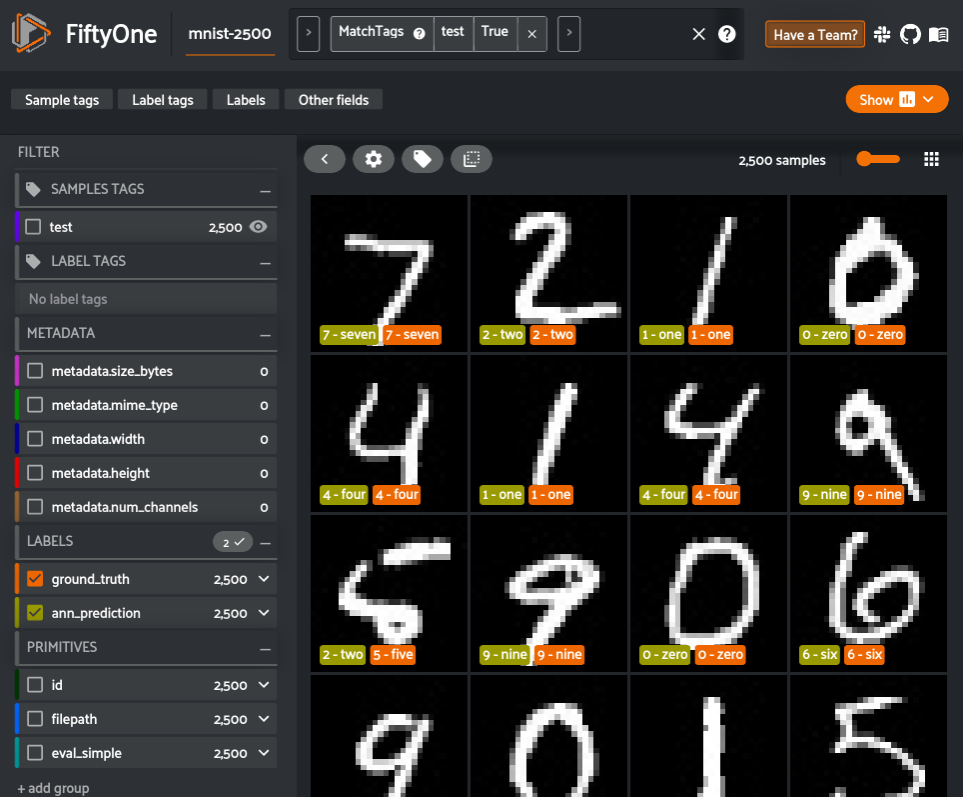This screenshot has height=797, width=965.
Task: Open the GitHub repository icon
Action: 910,33
